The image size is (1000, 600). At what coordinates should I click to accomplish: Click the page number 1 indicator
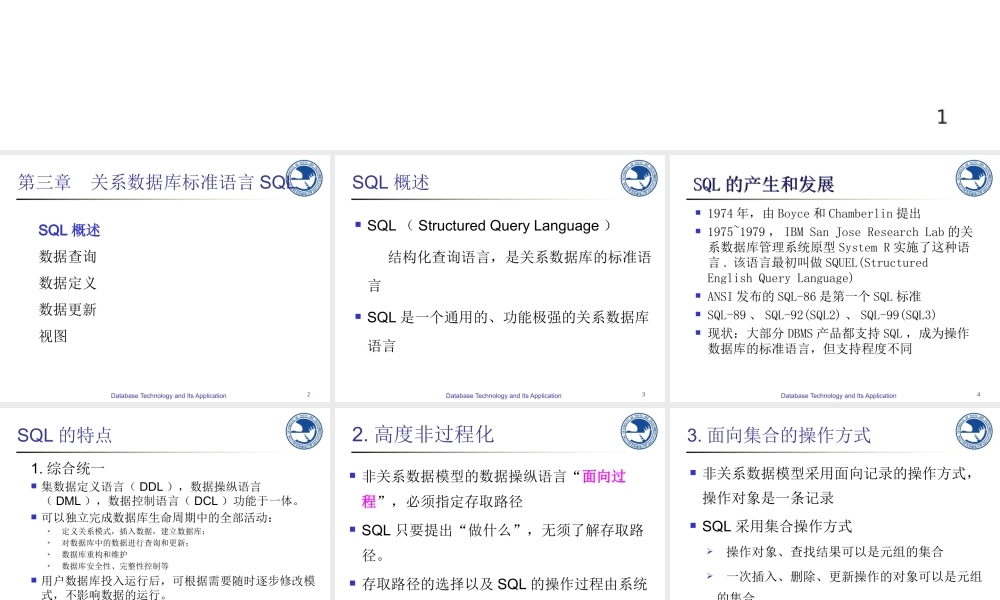click(x=941, y=117)
